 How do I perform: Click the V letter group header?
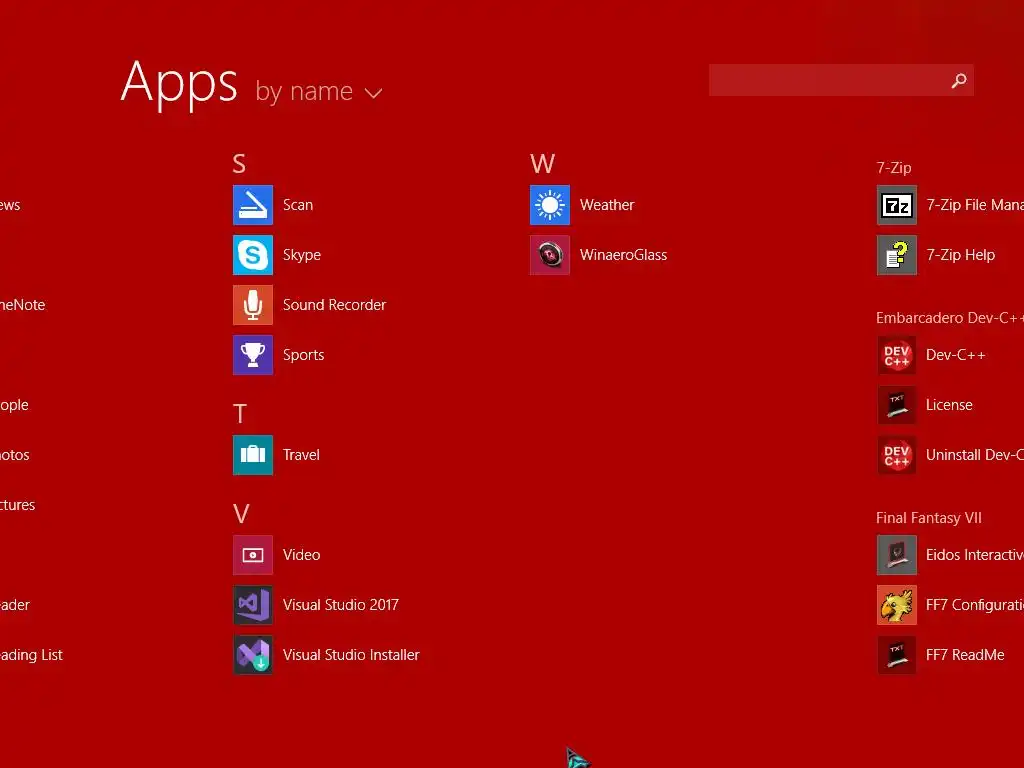[241, 514]
